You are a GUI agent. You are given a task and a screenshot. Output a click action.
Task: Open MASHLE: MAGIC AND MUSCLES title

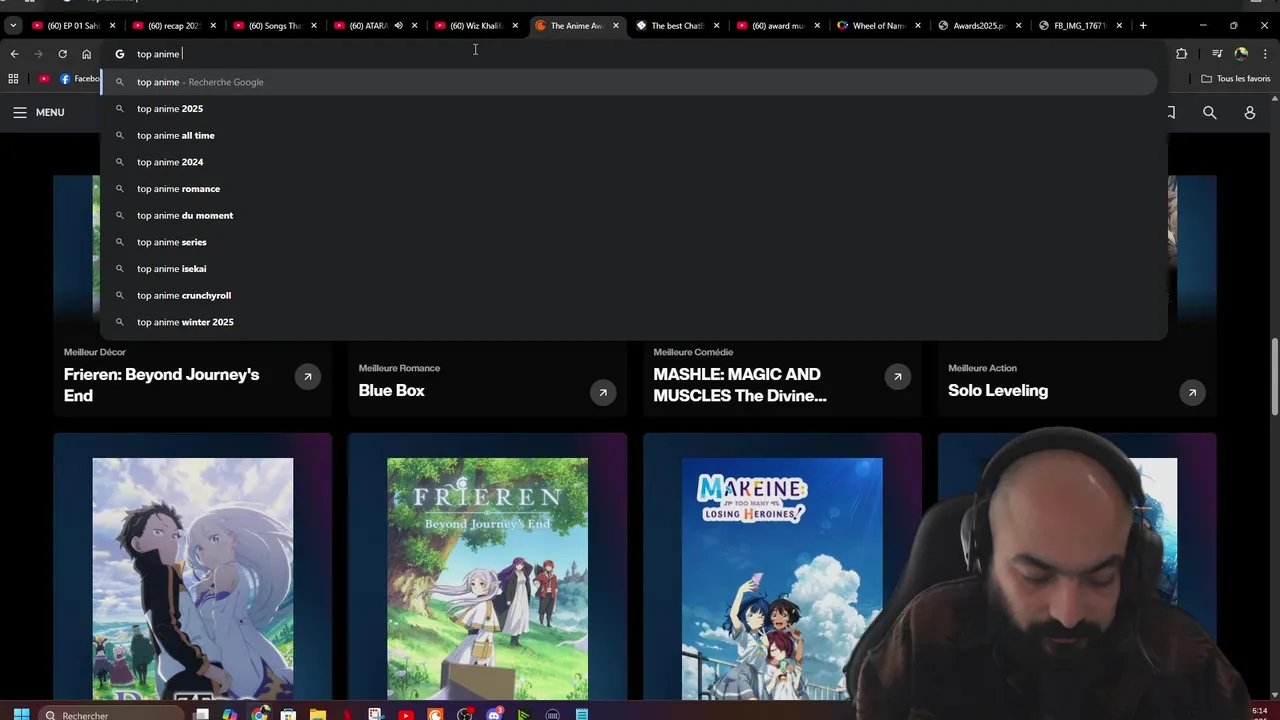pos(740,385)
